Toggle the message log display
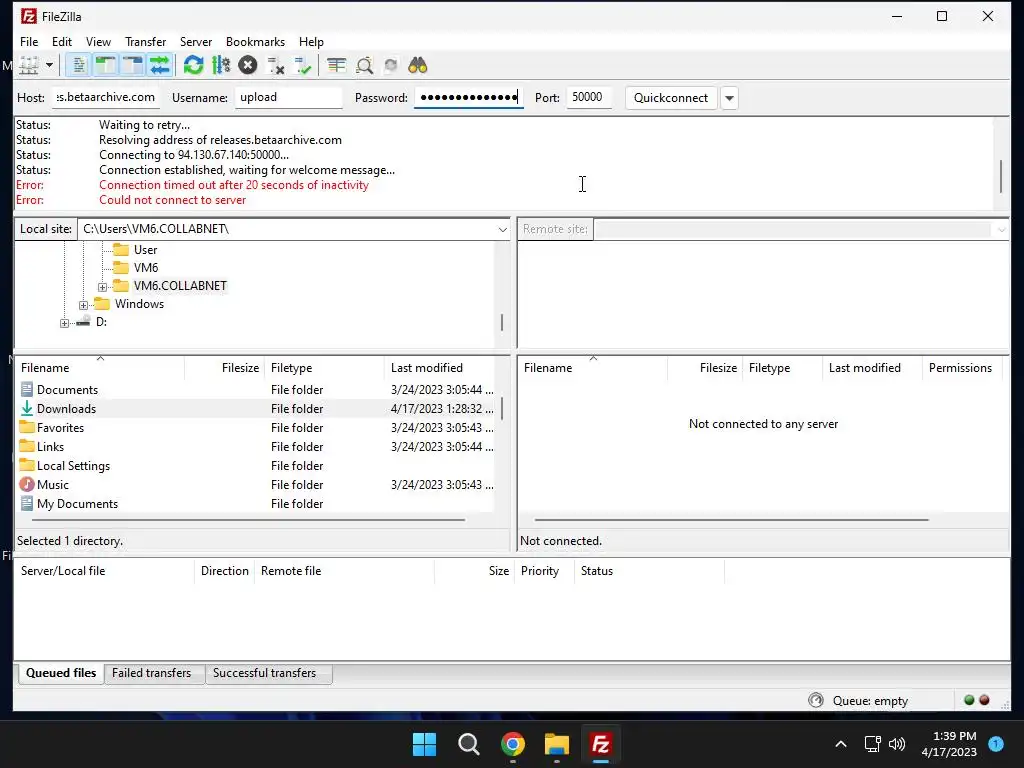The image size is (1024, 768). [79, 65]
